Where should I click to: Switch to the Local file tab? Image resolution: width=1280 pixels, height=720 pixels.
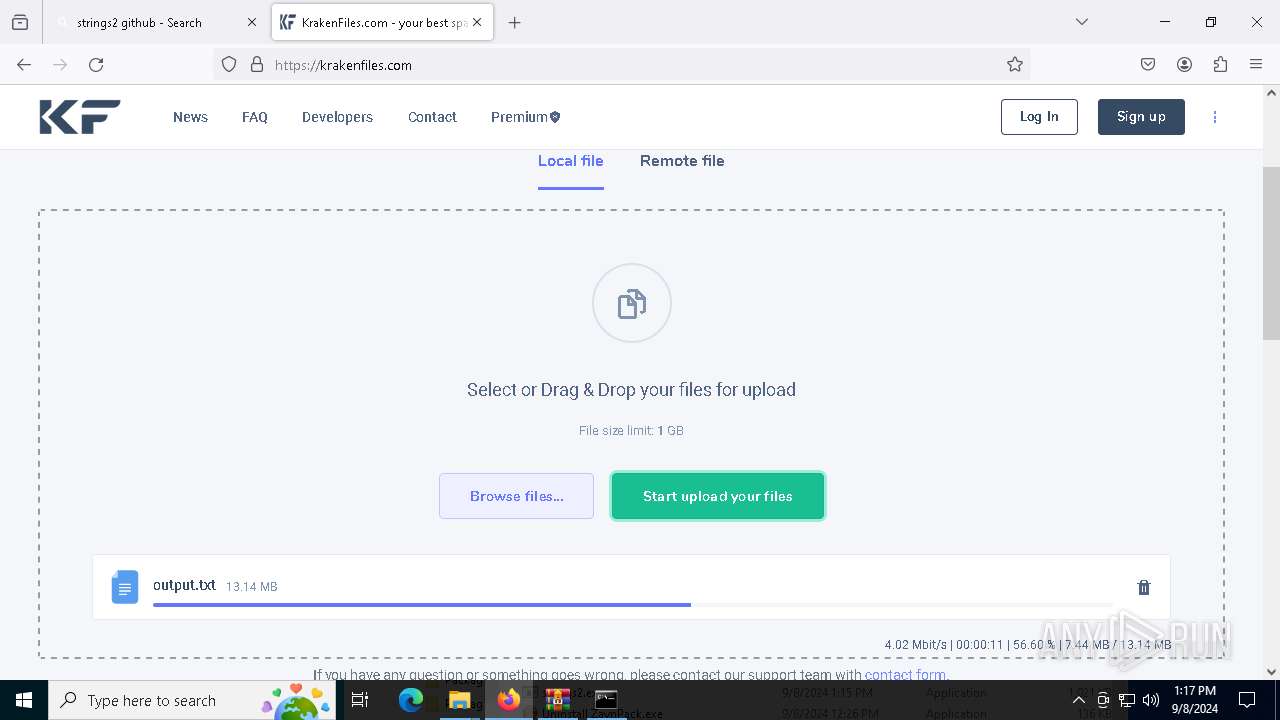[x=570, y=161]
